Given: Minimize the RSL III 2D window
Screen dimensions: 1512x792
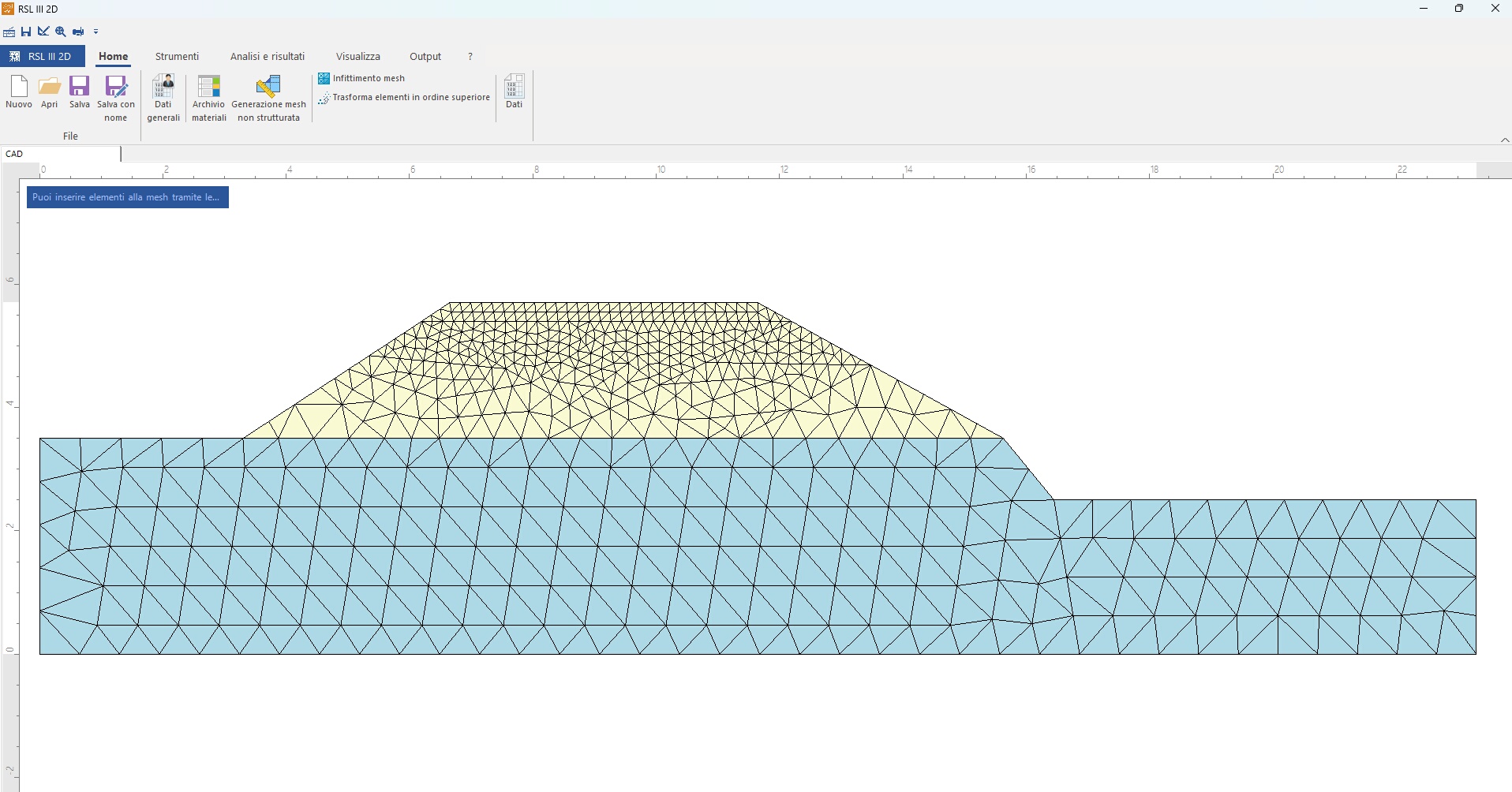Looking at the screenshot, I should [x=1424, y=9].
